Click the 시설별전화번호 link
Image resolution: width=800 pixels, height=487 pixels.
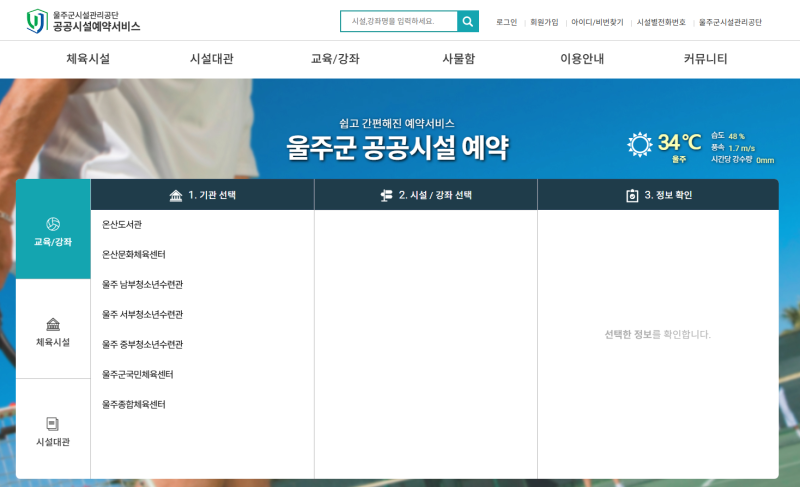(661, 22)
